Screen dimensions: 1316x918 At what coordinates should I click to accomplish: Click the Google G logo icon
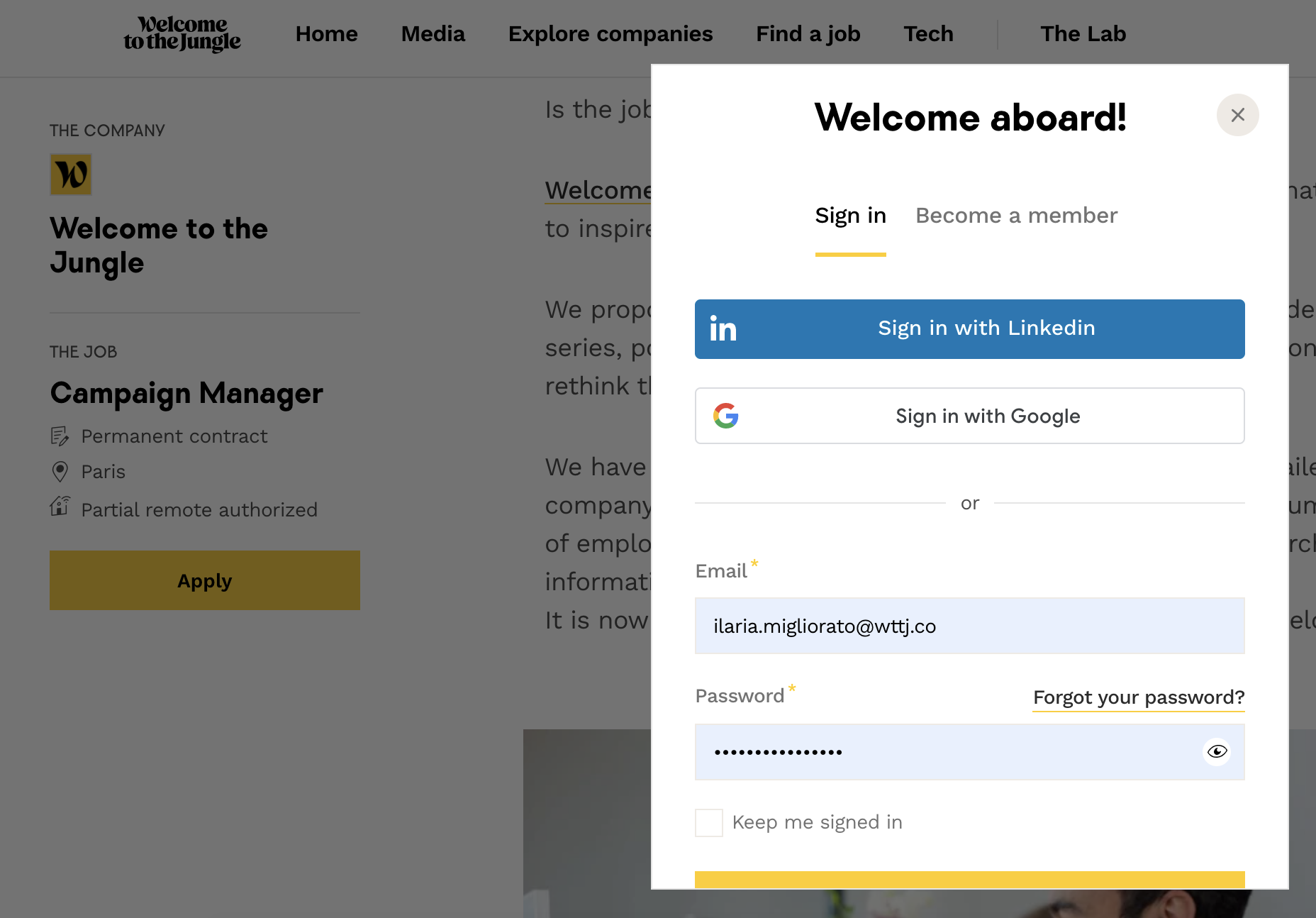click(x=726, y=416)
